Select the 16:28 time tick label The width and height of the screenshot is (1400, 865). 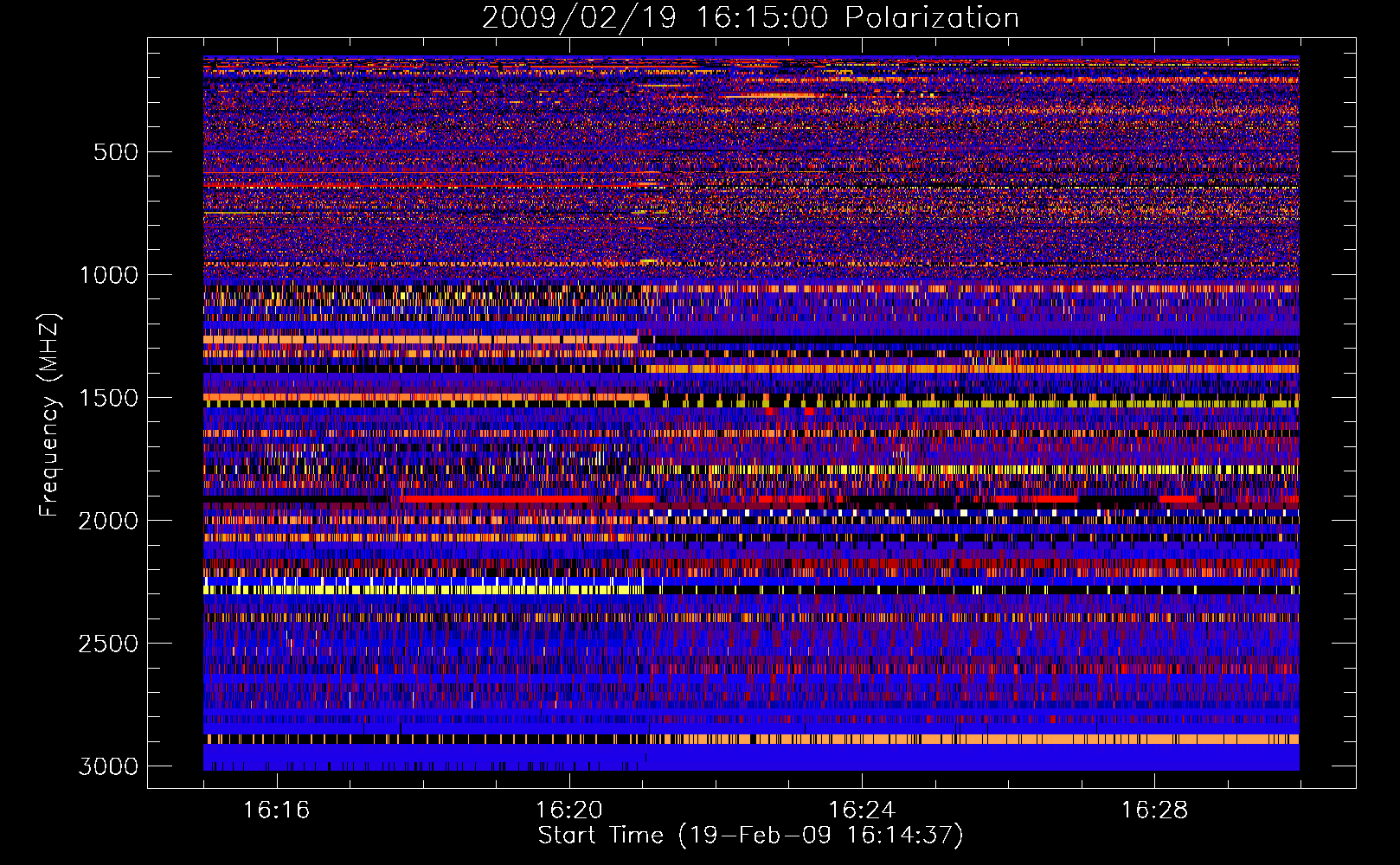coord(1154,811)
